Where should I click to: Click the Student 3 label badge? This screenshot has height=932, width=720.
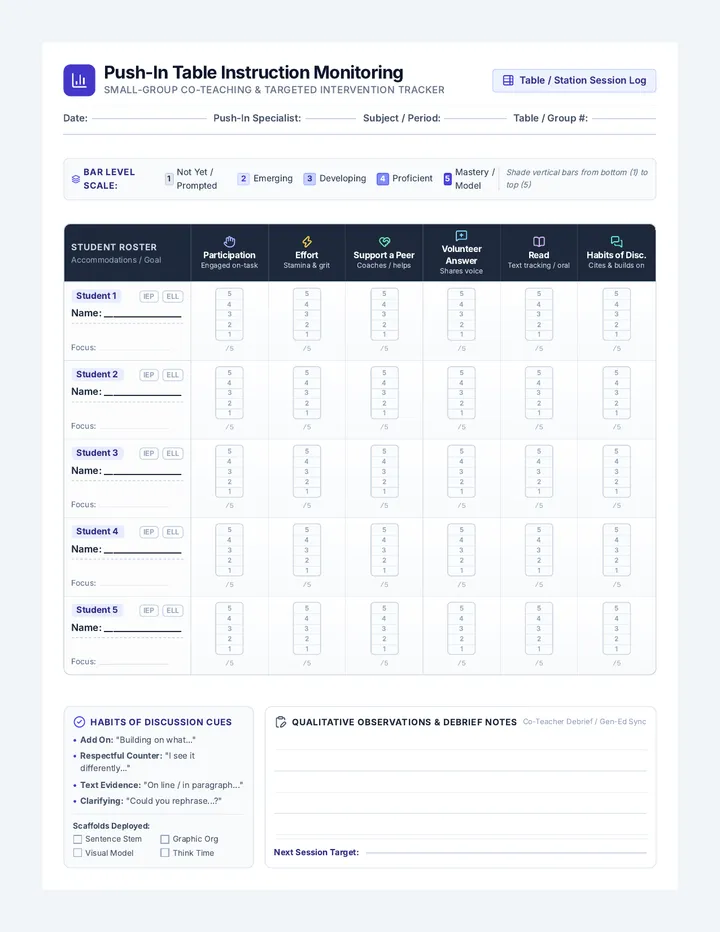[x=97, y=452]
